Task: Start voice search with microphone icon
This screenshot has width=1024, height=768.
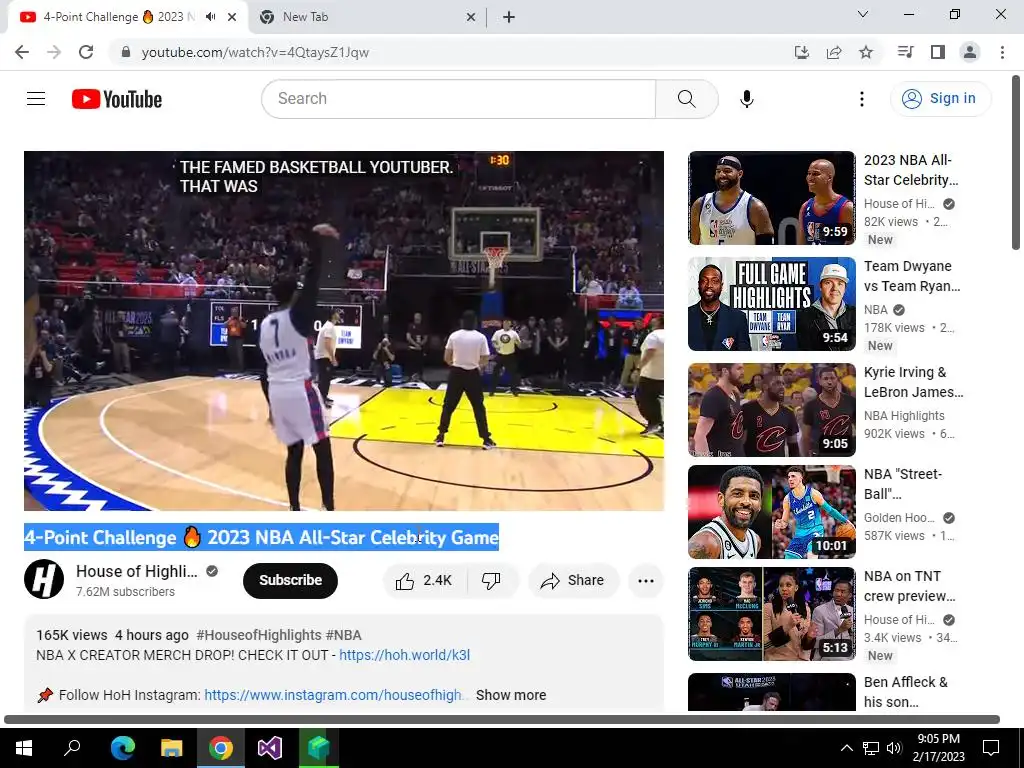Action: (747, 99)
